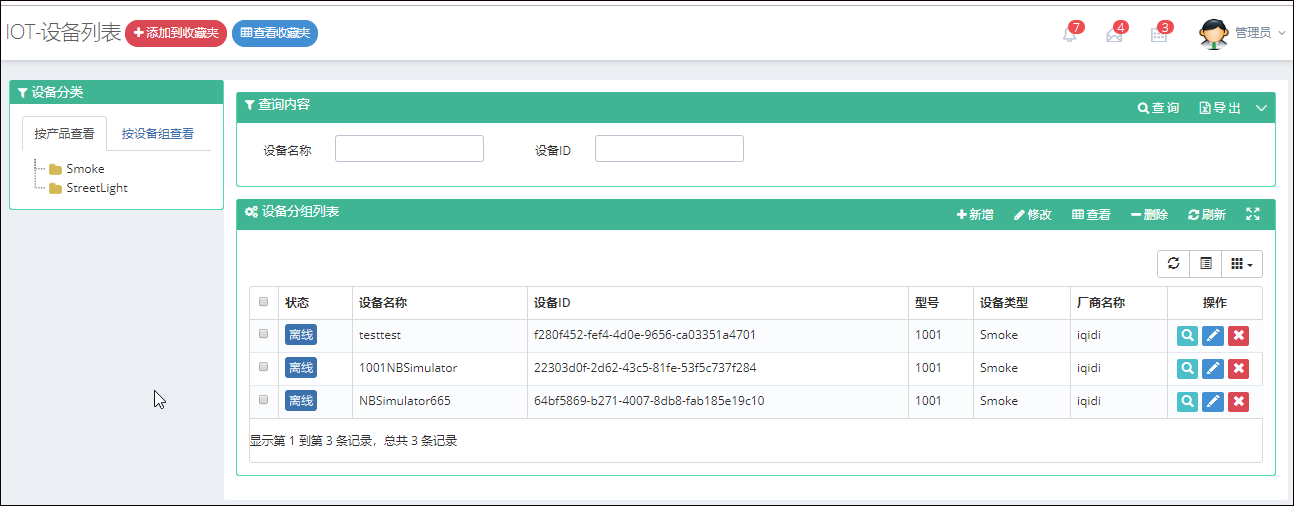View details of 1001NBSimulator device

click(x=1187, y=369)
